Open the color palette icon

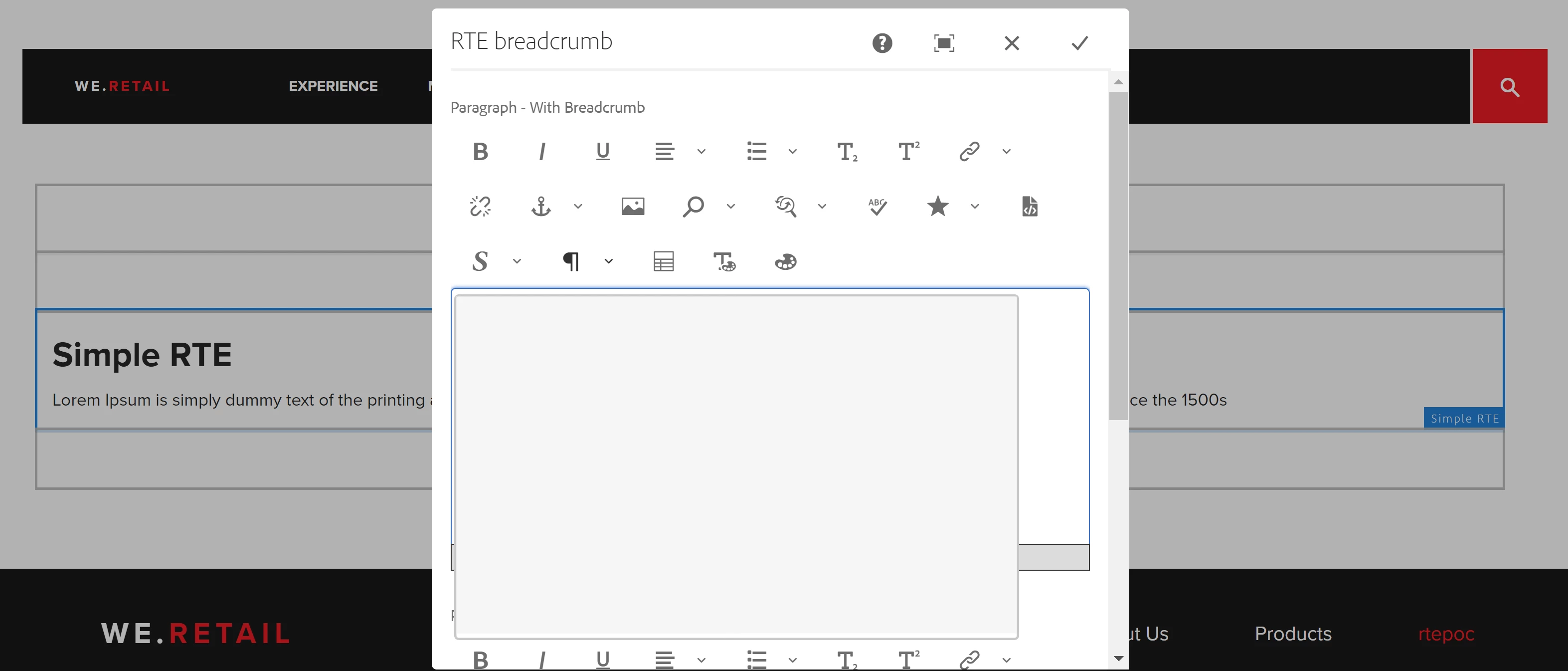[x=785, y=261]
